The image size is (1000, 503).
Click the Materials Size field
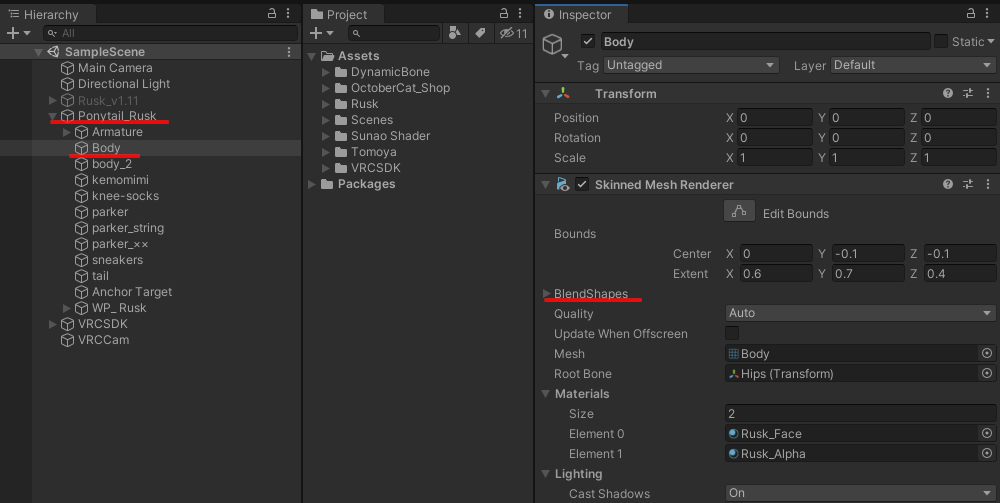coord(860,413)
